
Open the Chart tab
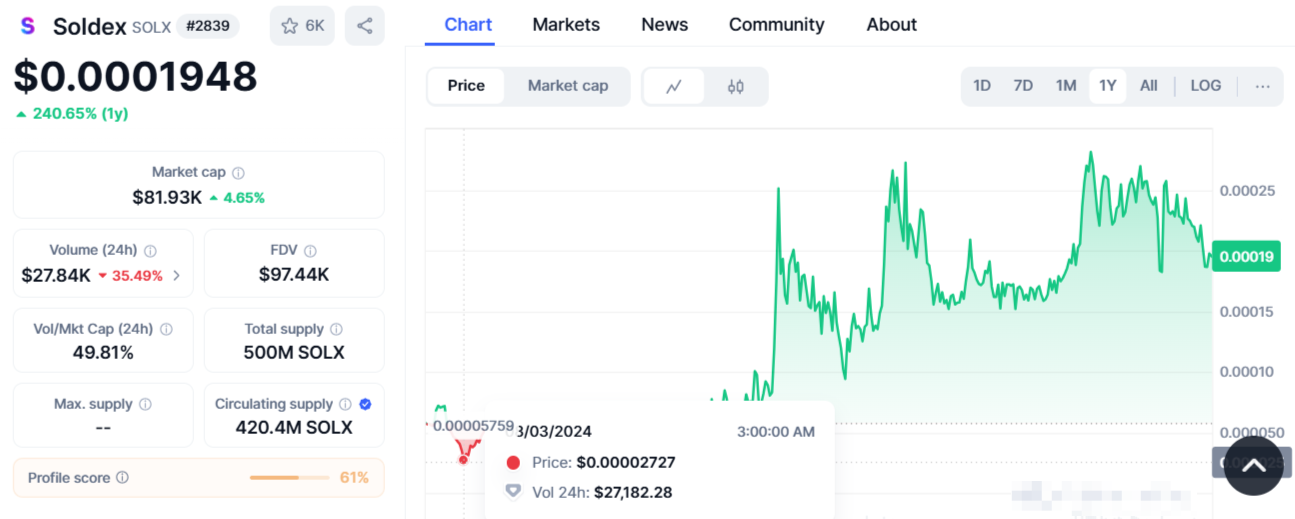coord(468,25)
